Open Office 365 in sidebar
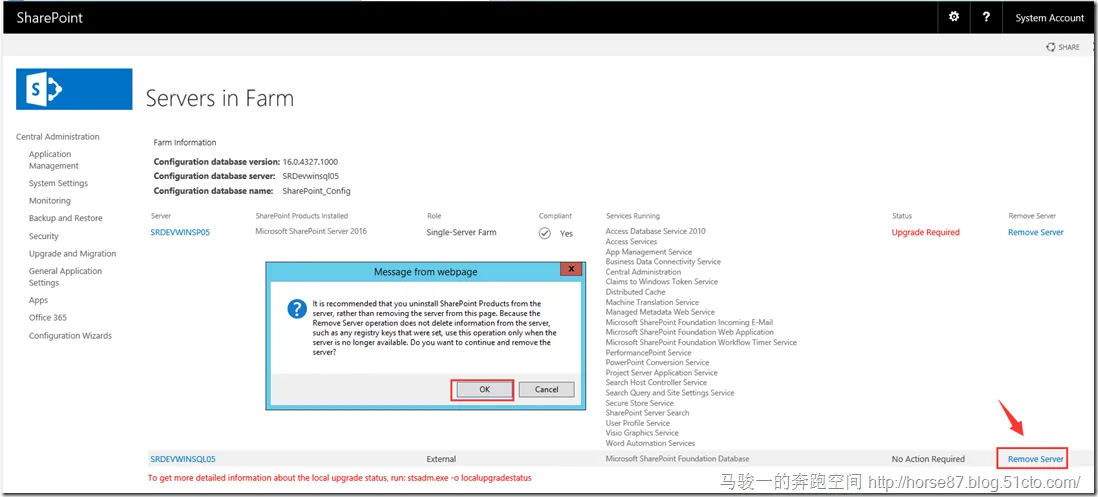The image size is (1098, 497). coord(48,318)
